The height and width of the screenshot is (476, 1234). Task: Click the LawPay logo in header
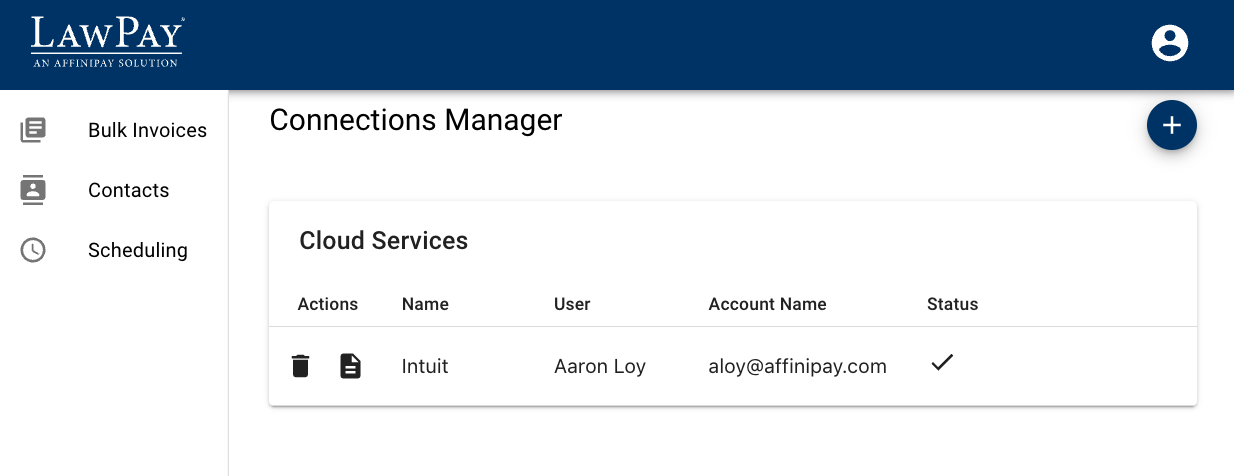coord(107,42)
